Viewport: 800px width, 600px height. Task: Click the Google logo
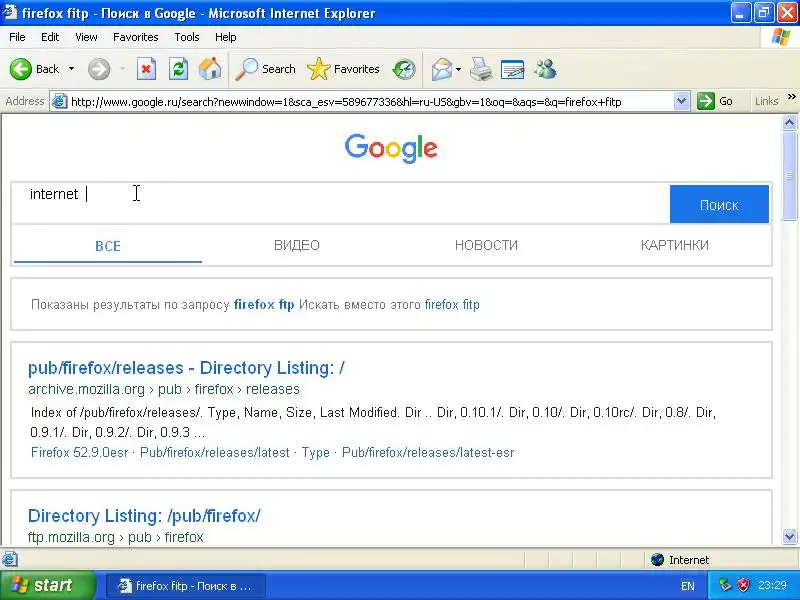point(391,148)
